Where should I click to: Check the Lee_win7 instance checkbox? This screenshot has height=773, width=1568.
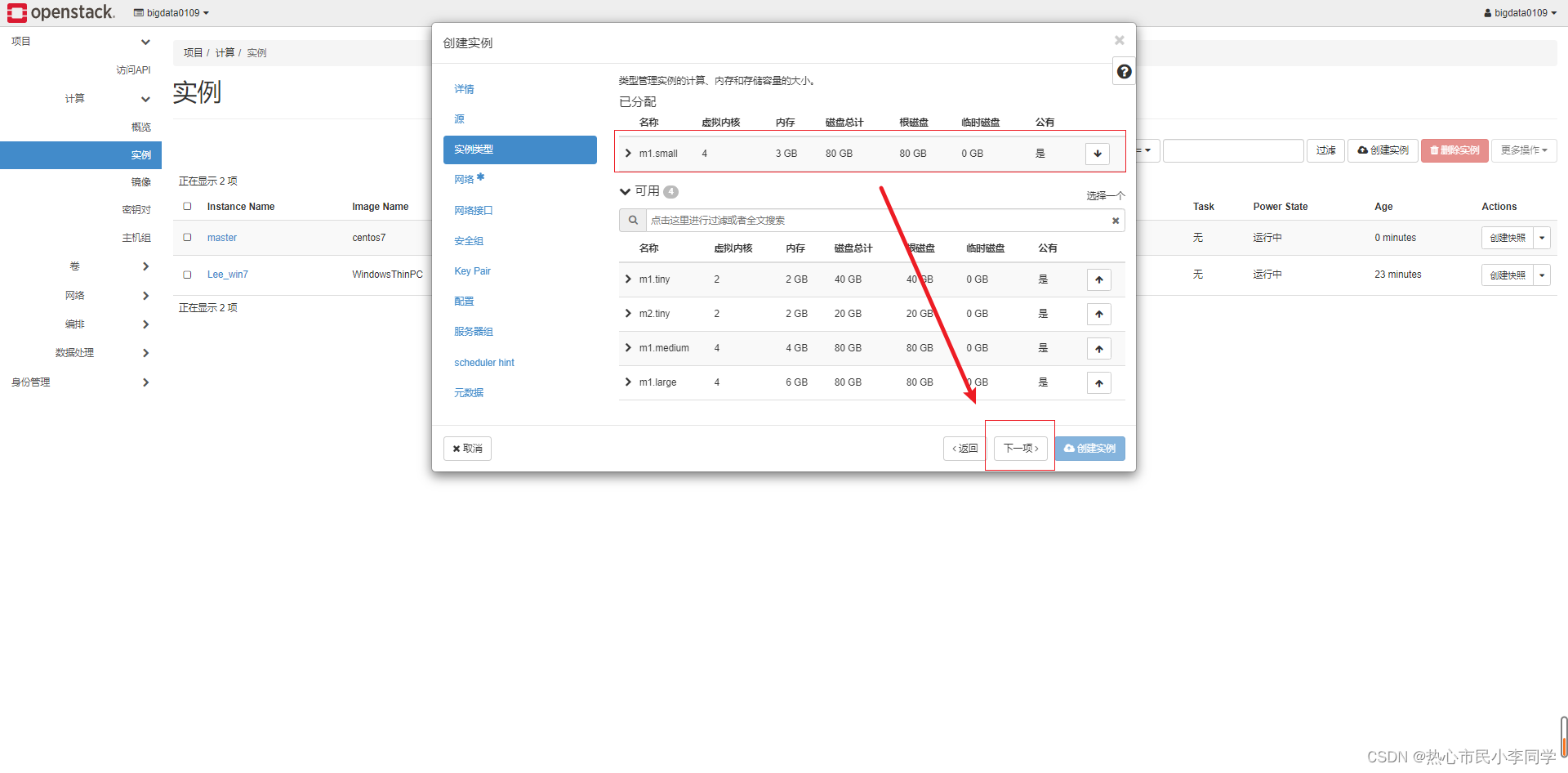pyautogui.click(x=187, y=275)
